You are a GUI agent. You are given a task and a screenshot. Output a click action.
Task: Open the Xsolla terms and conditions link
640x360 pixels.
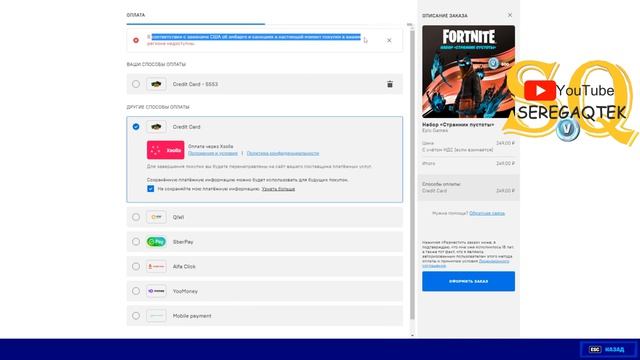tap(213, 153)
